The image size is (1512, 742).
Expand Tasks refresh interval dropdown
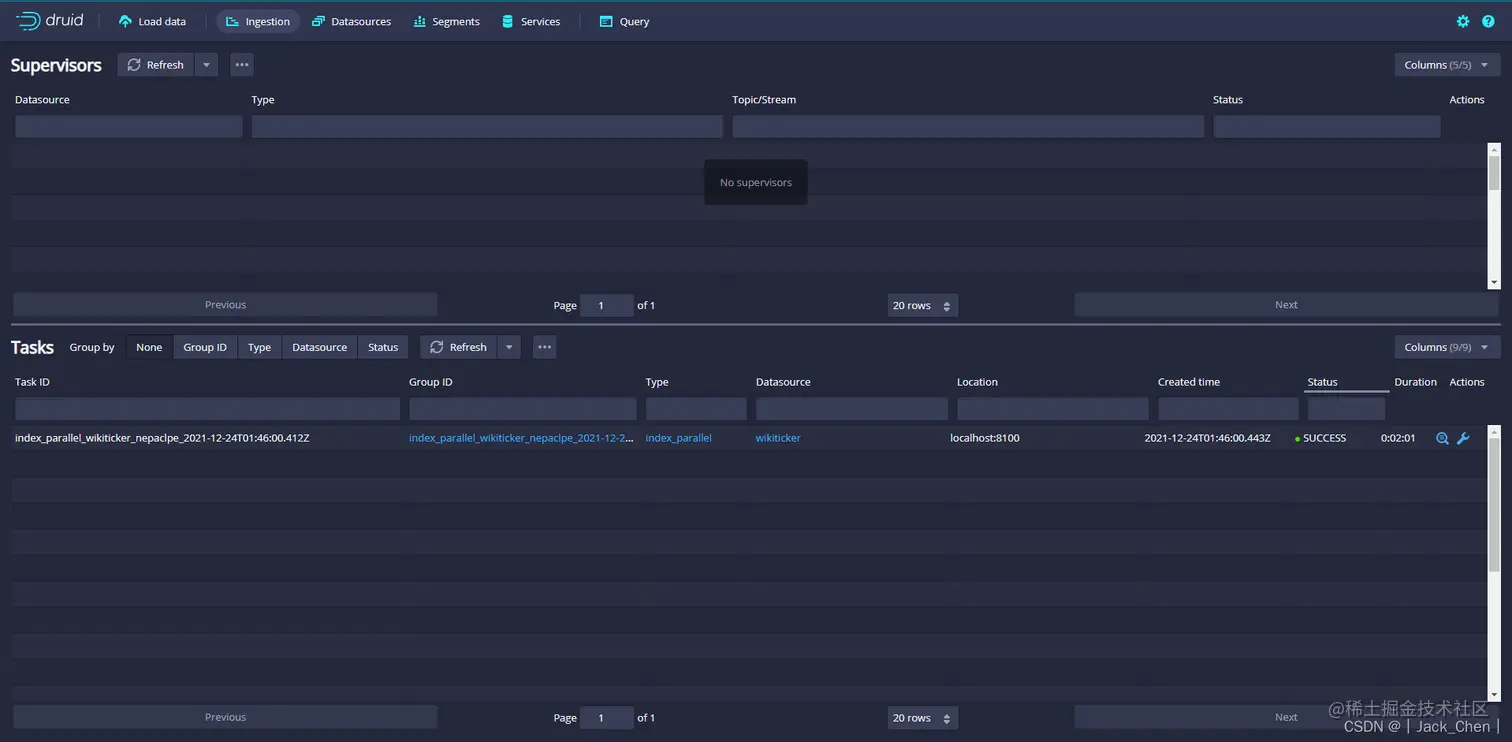[509, 347]
